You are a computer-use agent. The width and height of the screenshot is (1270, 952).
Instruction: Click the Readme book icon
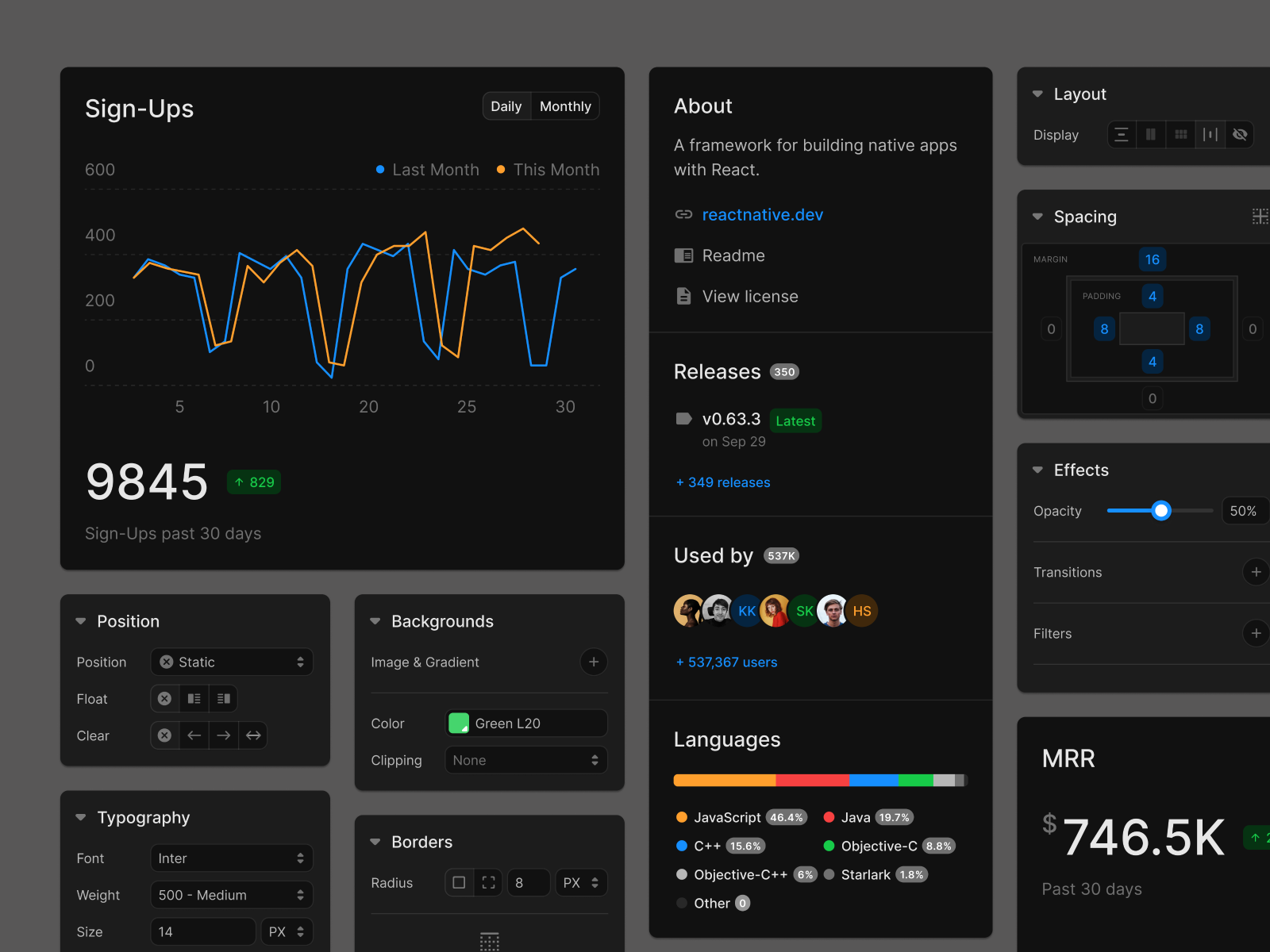coord(683,255)
